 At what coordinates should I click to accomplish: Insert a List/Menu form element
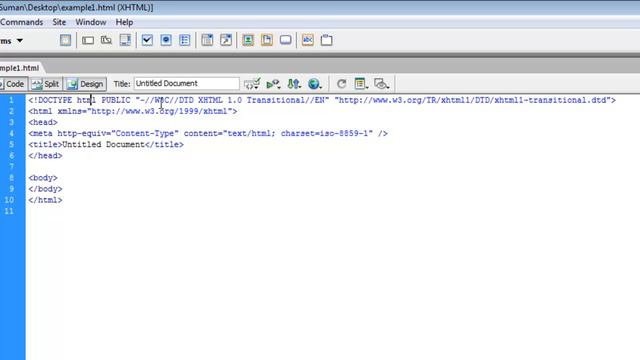coord(207,40)
